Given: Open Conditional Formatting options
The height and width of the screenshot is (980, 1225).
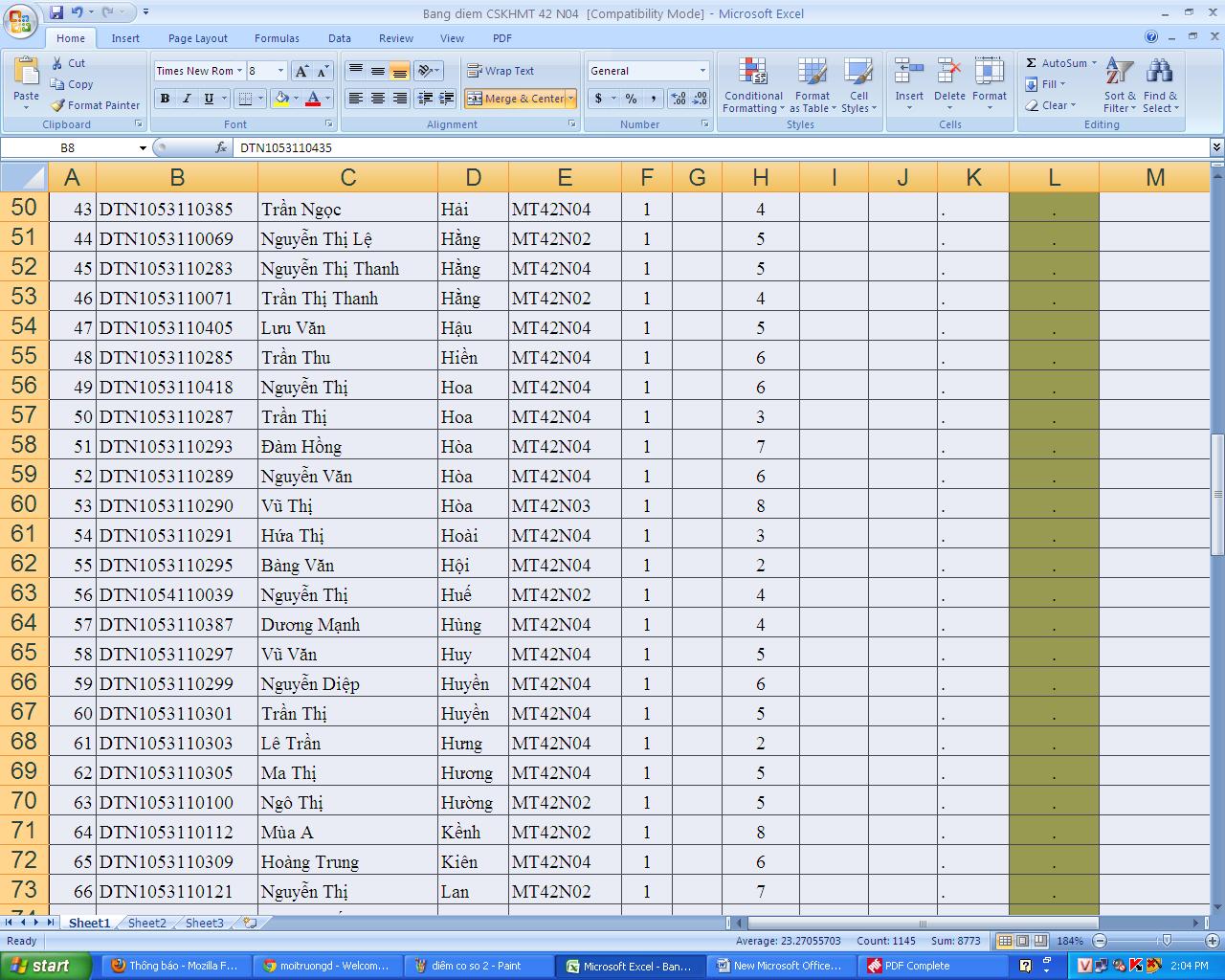Looking at the screenshot, I should tap(753, 85).
